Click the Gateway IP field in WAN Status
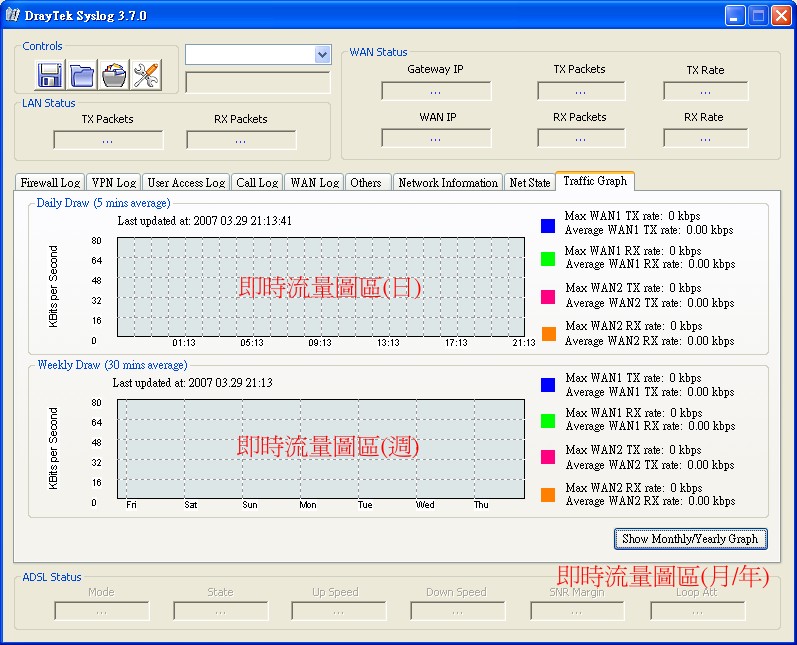 [436, 91]
